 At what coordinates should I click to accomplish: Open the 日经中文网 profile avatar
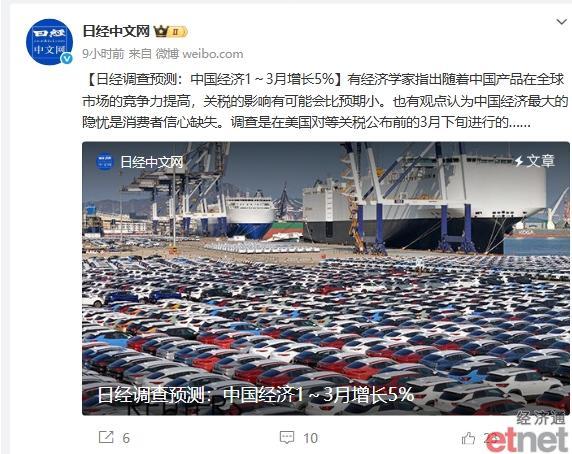pyautogui.click(x=49, y=42)
